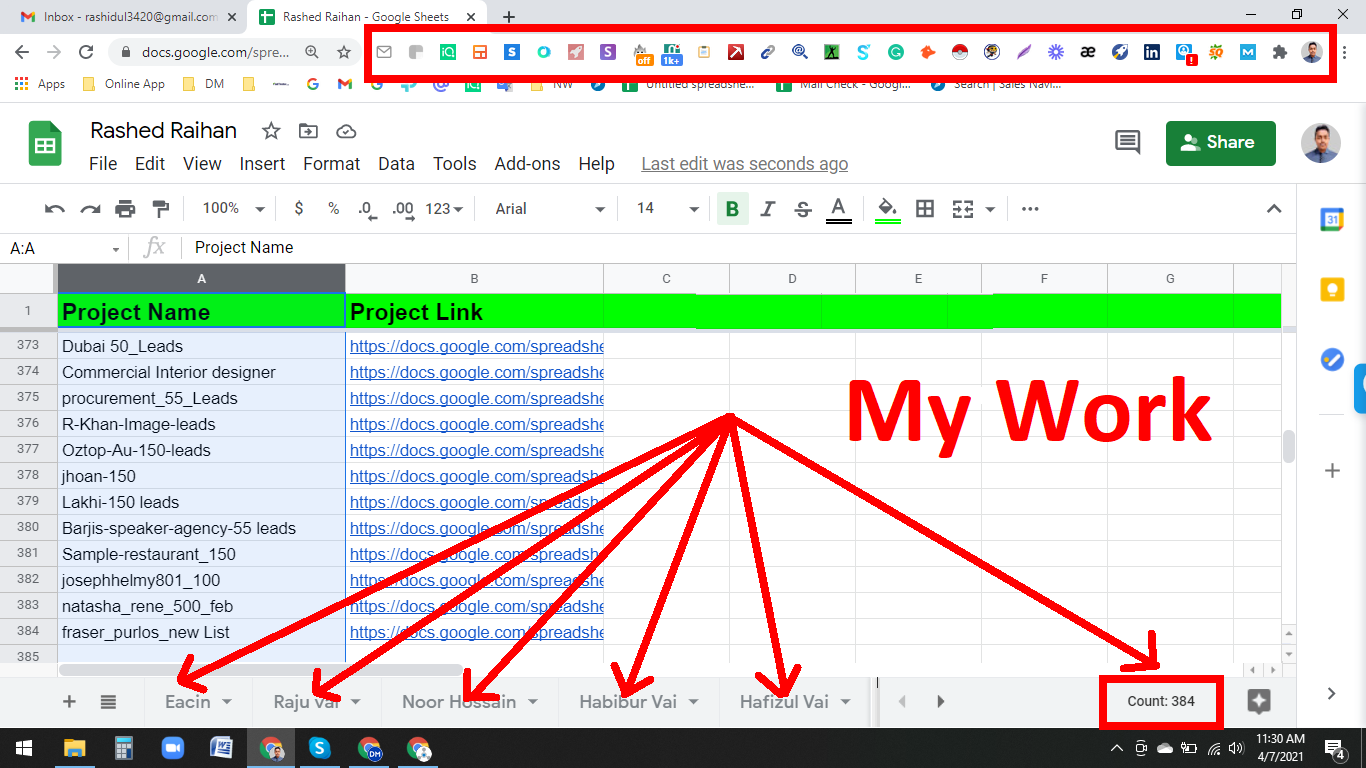Format selected cells as currency

pos(298,208)
